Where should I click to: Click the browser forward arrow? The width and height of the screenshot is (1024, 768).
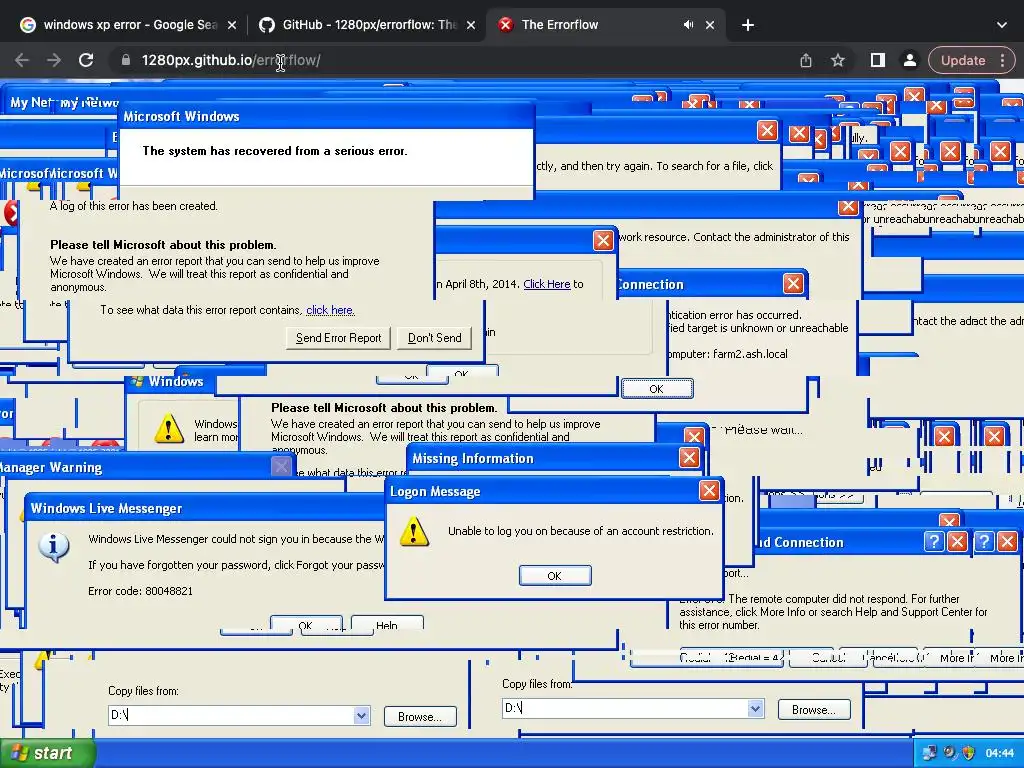coord(54,60)
